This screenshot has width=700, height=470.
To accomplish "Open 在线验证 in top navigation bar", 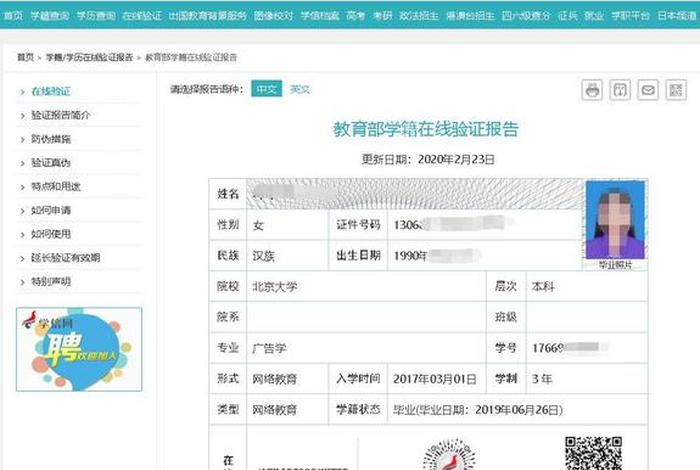I will [142, 16].
